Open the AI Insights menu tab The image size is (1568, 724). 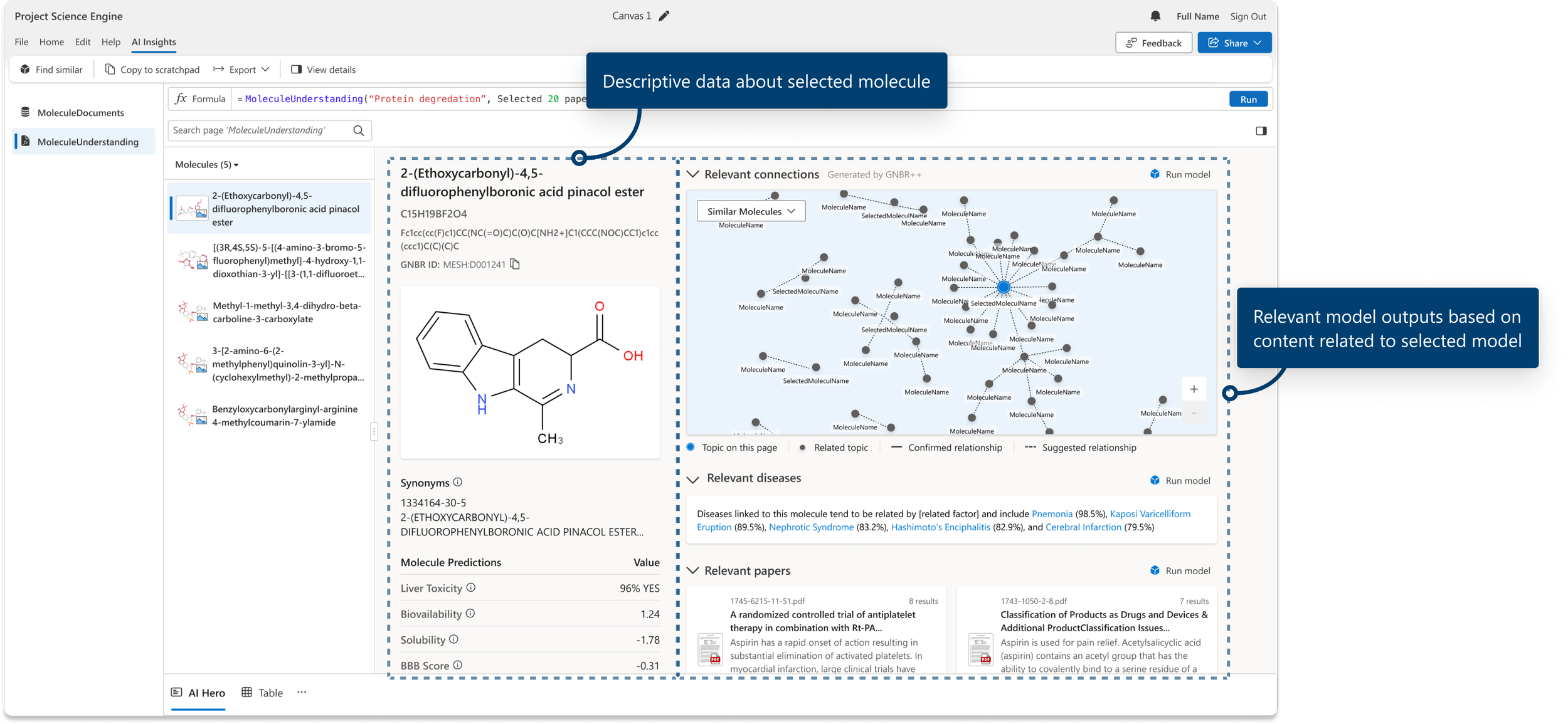154,42
